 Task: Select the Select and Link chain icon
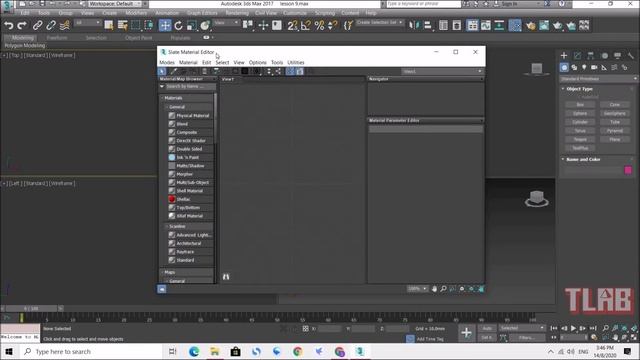coord(37,25)
